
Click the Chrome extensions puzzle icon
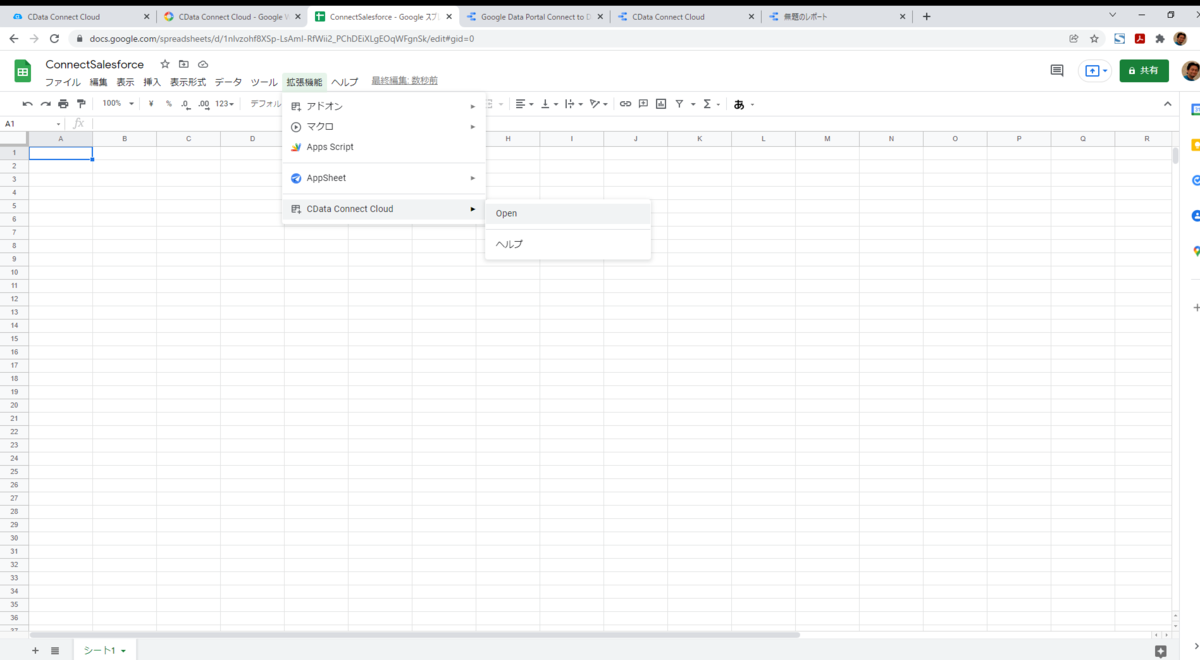(x=1159, y=39)
